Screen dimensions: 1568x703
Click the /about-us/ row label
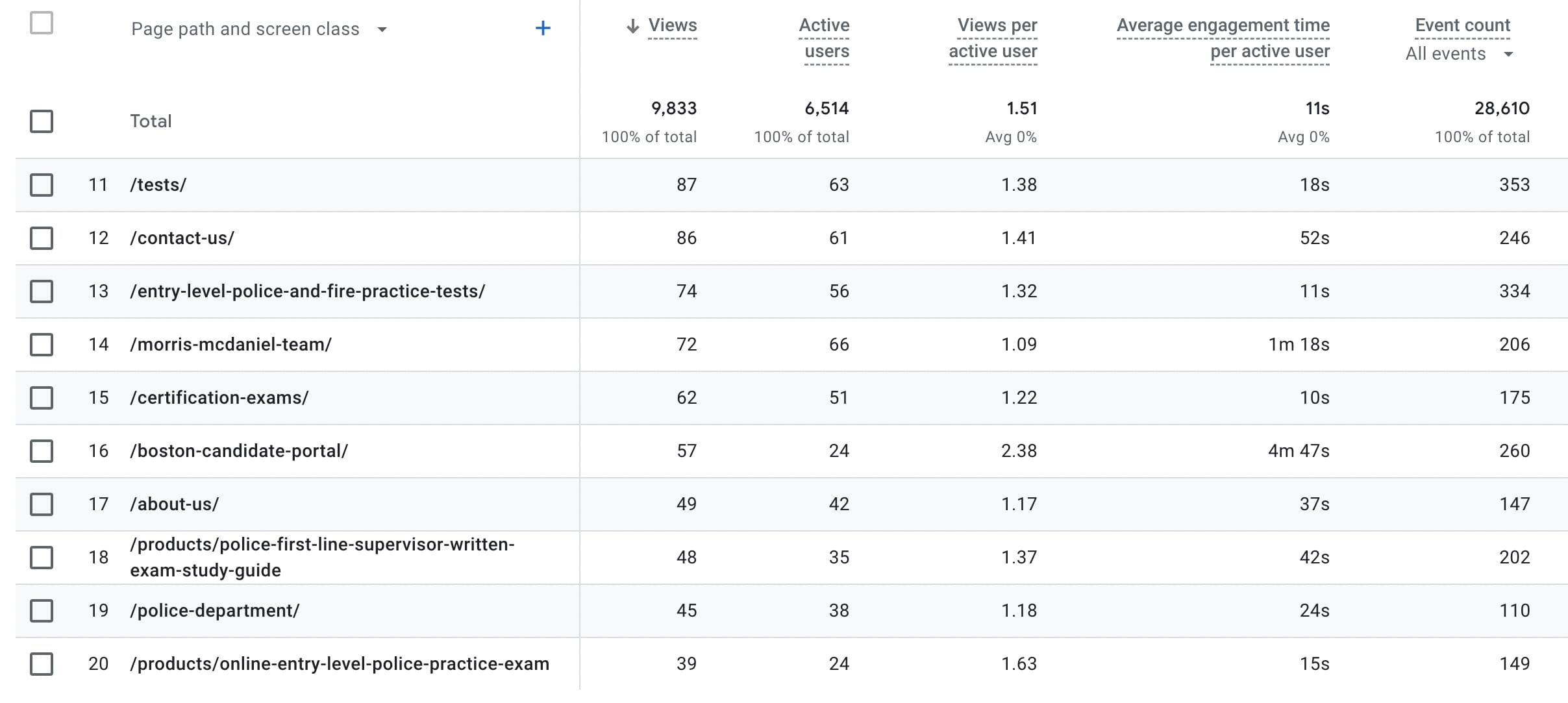tap(174, 504)
